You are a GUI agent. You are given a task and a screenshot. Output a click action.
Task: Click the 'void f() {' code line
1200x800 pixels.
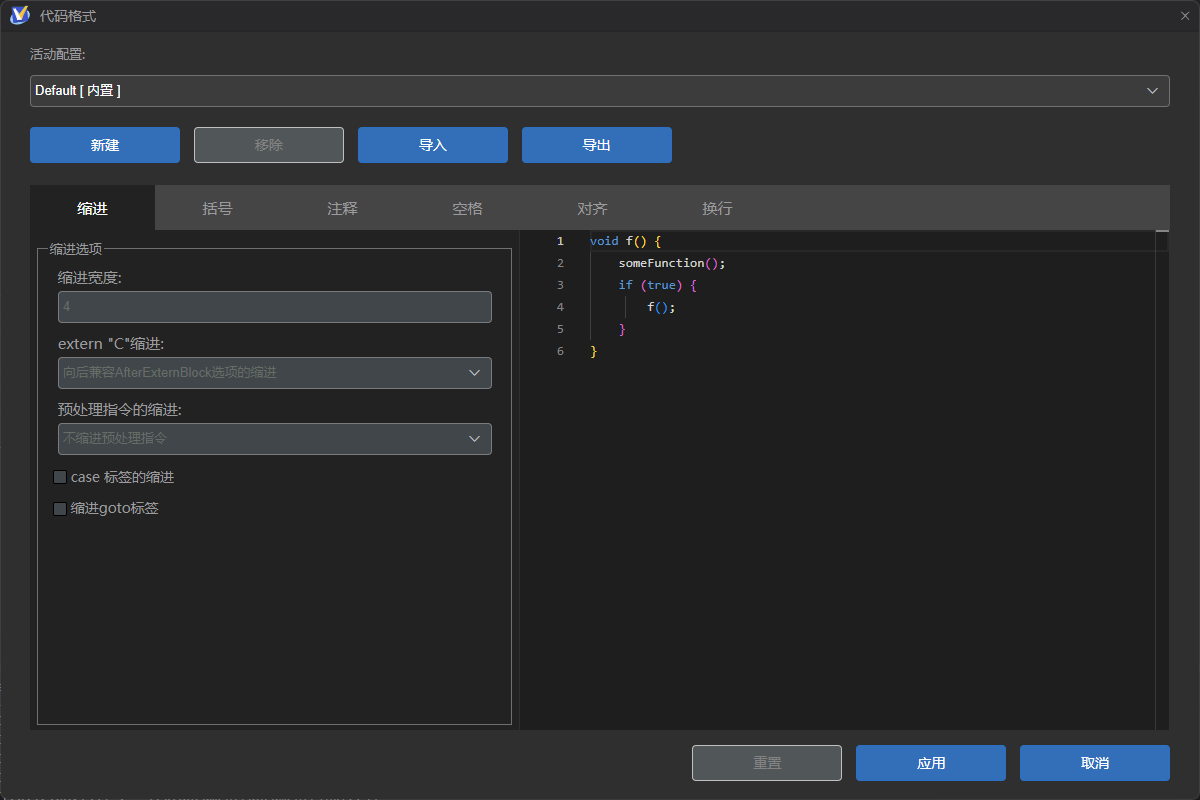[626, 241]
